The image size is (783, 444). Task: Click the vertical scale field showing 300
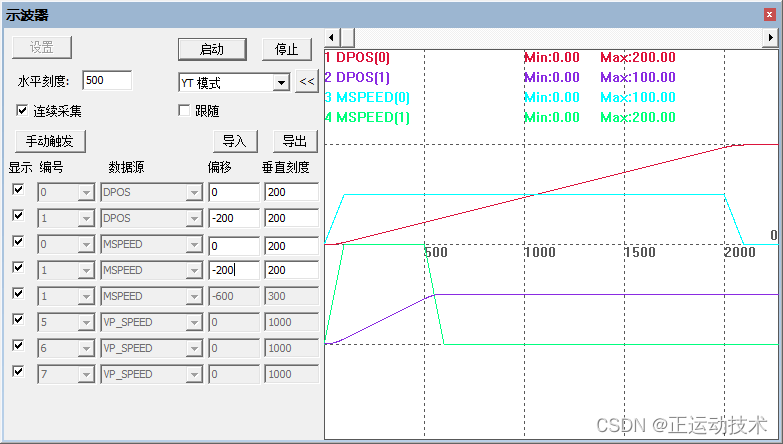292,296
